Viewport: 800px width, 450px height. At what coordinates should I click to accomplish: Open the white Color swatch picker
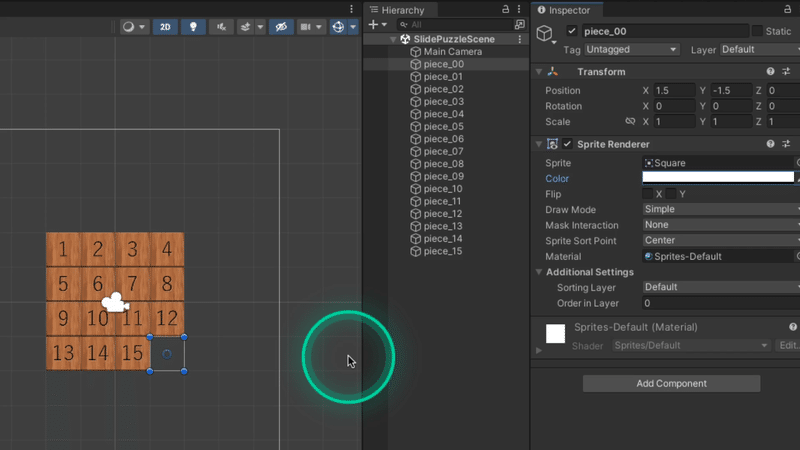718,178
